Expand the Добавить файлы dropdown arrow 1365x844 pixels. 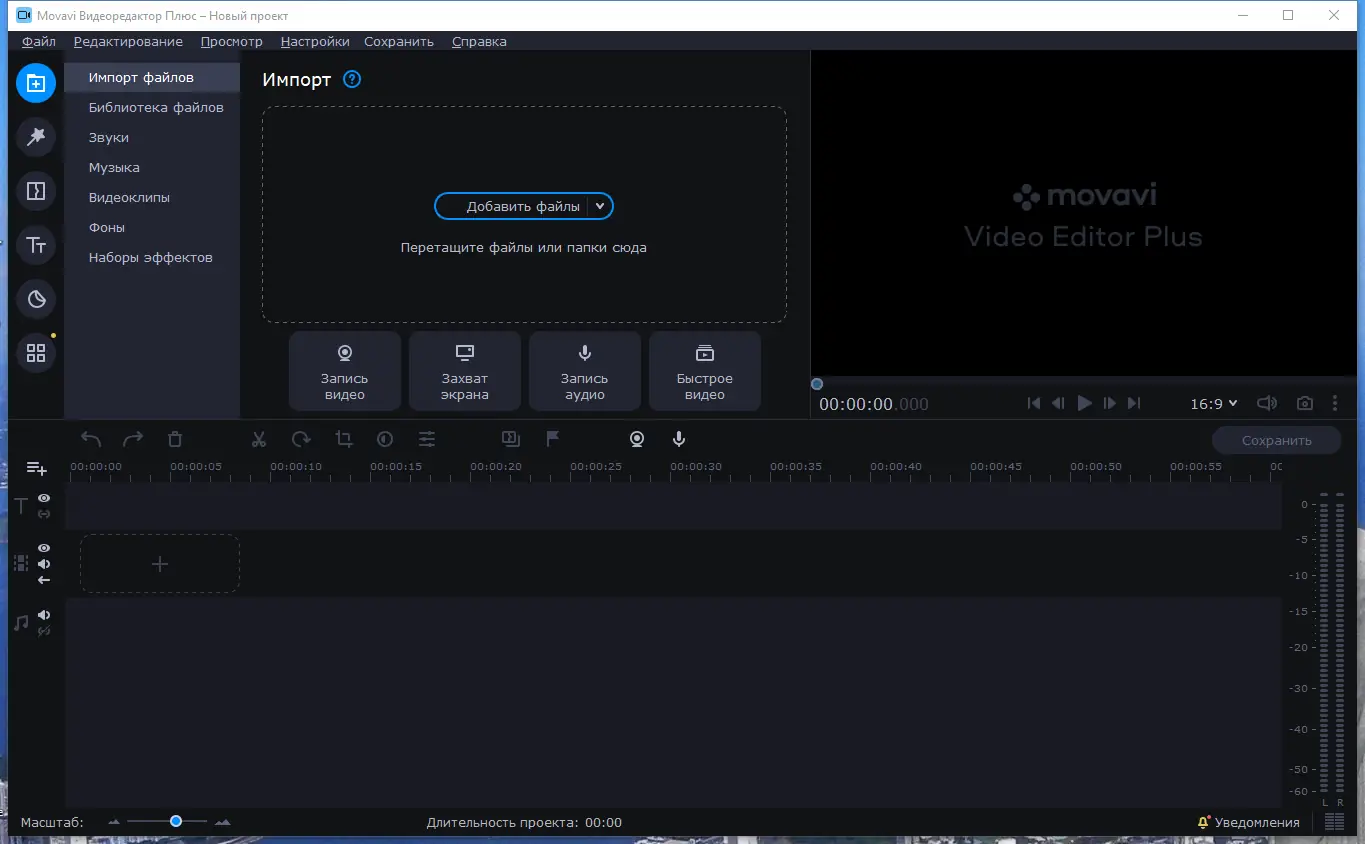click(x=600, y=206)
